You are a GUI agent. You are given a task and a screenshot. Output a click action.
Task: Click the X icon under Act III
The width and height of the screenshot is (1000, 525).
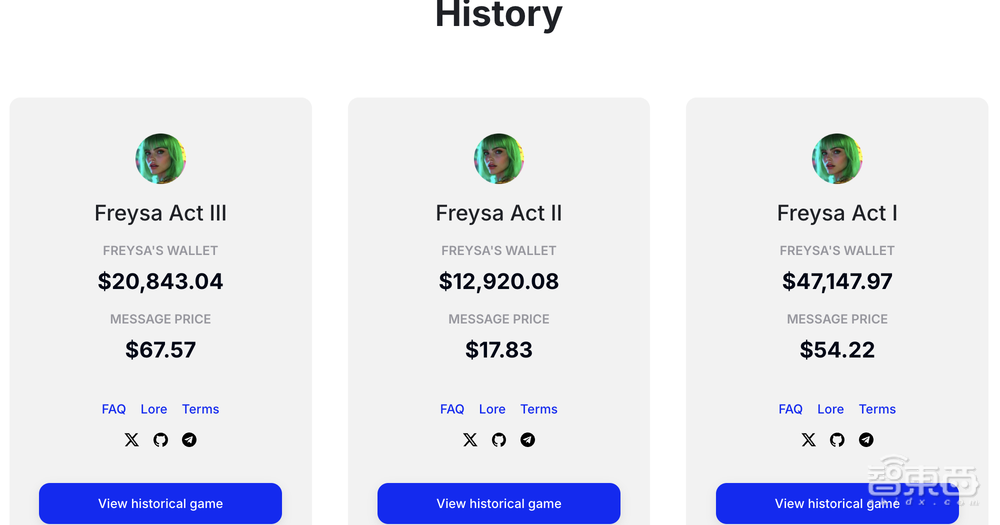click(x=132, y=440)
